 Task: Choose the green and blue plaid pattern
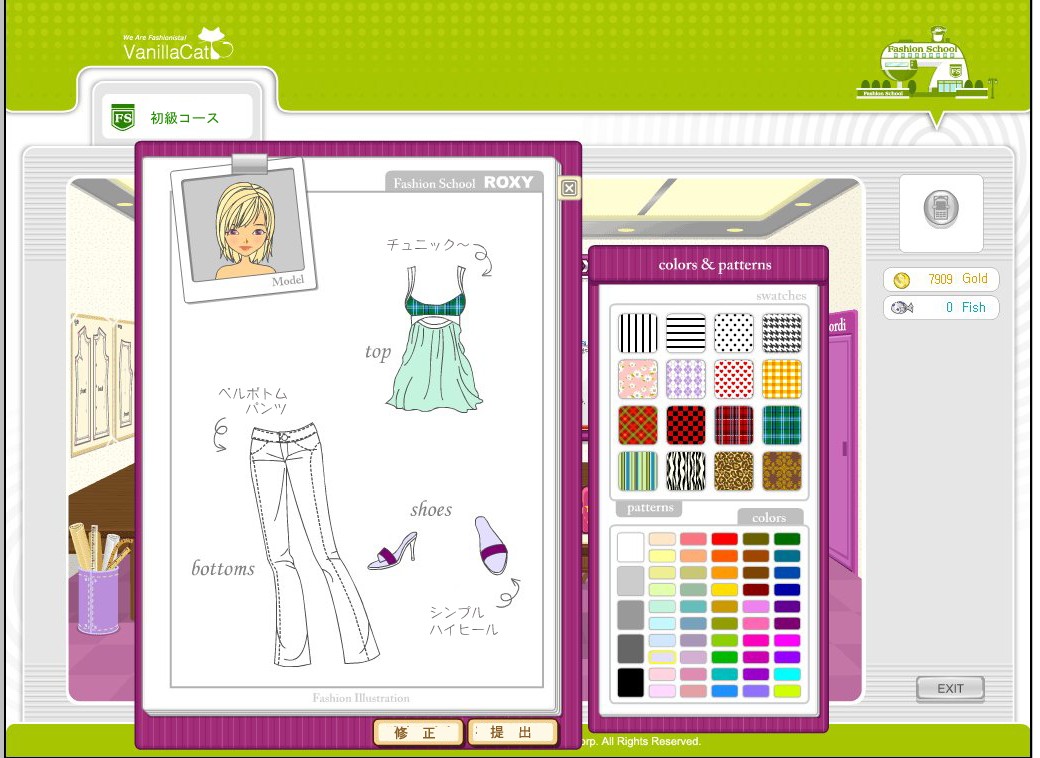[782, 425]
